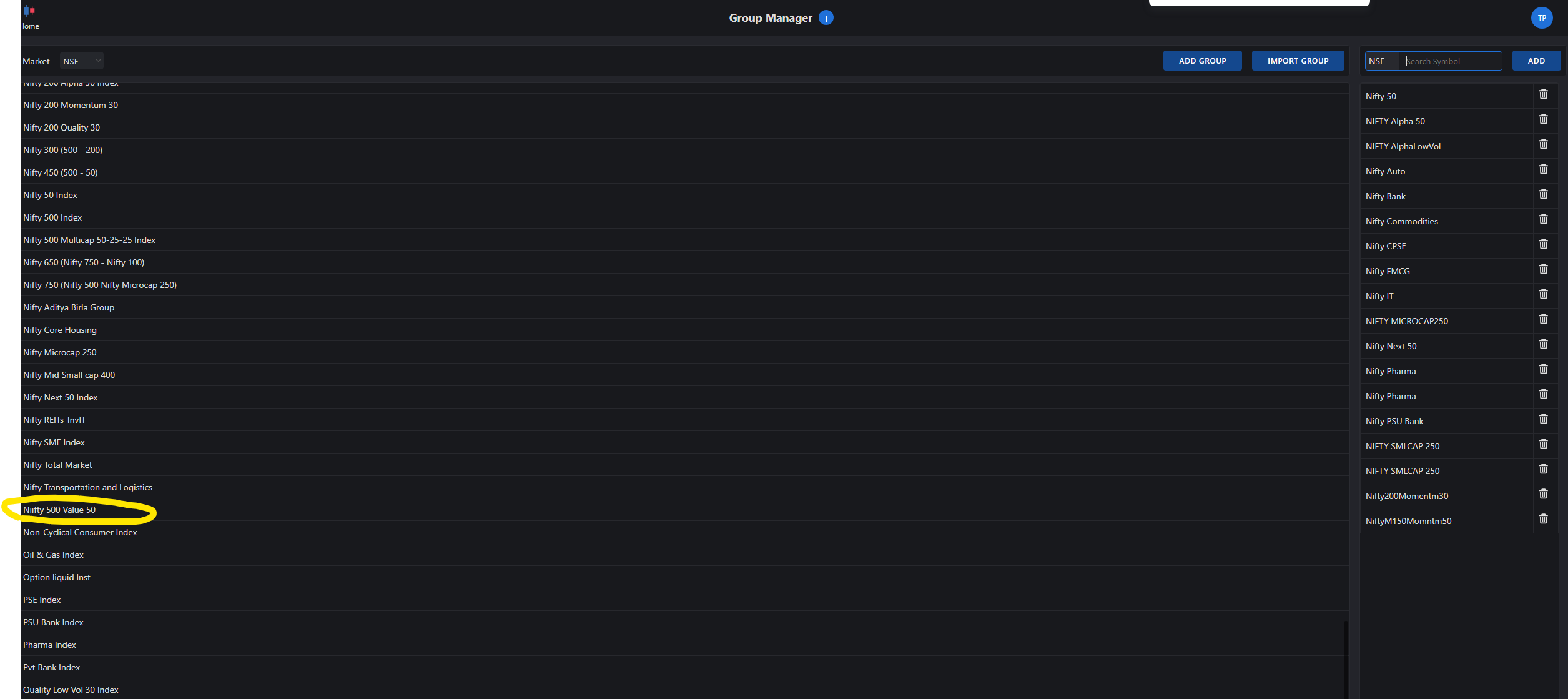Open the Oil & Gas Index group

[x=53, y=555]
